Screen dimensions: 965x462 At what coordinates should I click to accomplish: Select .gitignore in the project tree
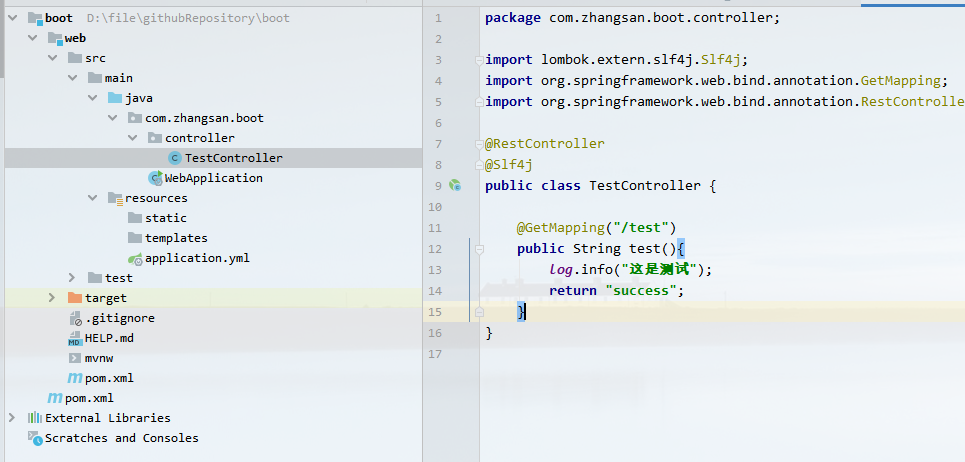point(120,318)
